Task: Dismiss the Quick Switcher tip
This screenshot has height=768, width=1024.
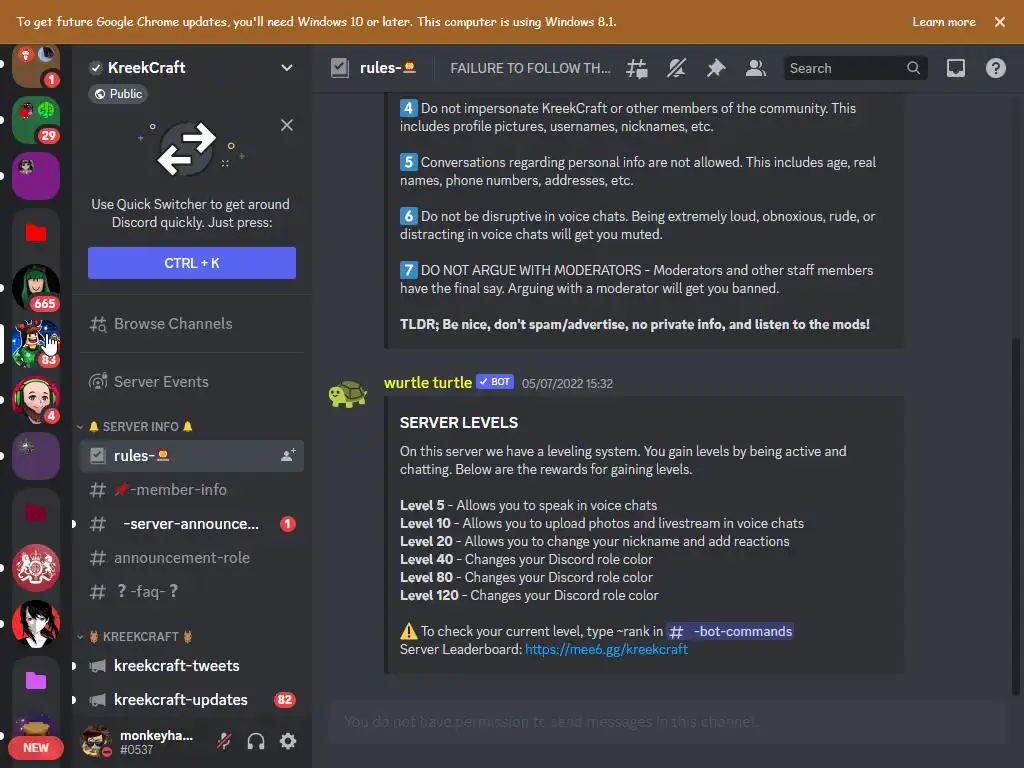Action: (x=287, y=125)
